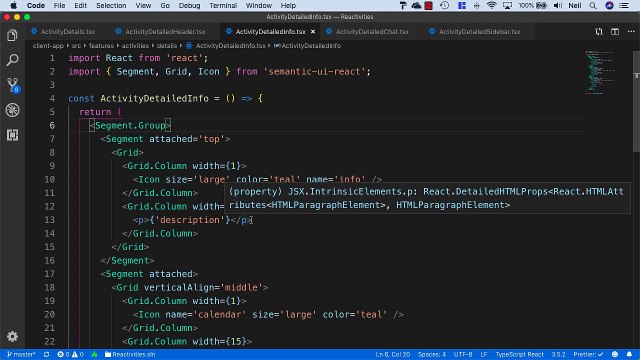This screenshot has height=360, width=640.
Task: Change encoding via UTF-8
Action: (463, 354)
